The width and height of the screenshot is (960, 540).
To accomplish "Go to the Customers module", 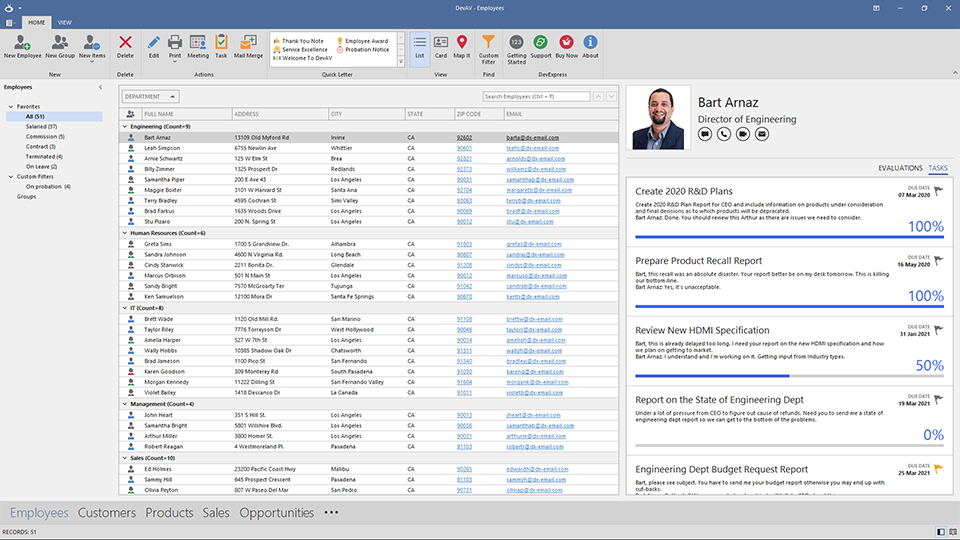I will pyautogui.click(x=107, y=513).
